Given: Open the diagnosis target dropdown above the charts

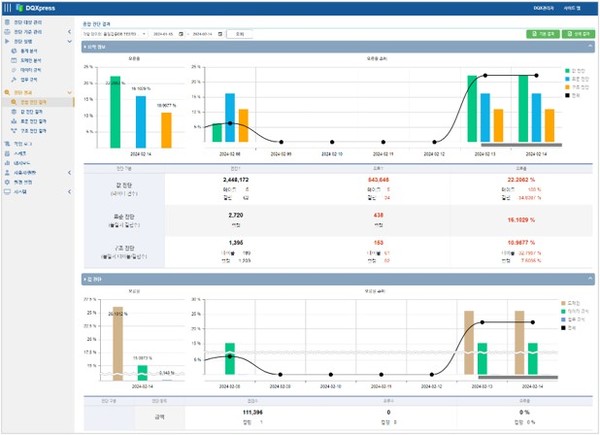Looking at the screenshot, I should [x=115, y=33].
